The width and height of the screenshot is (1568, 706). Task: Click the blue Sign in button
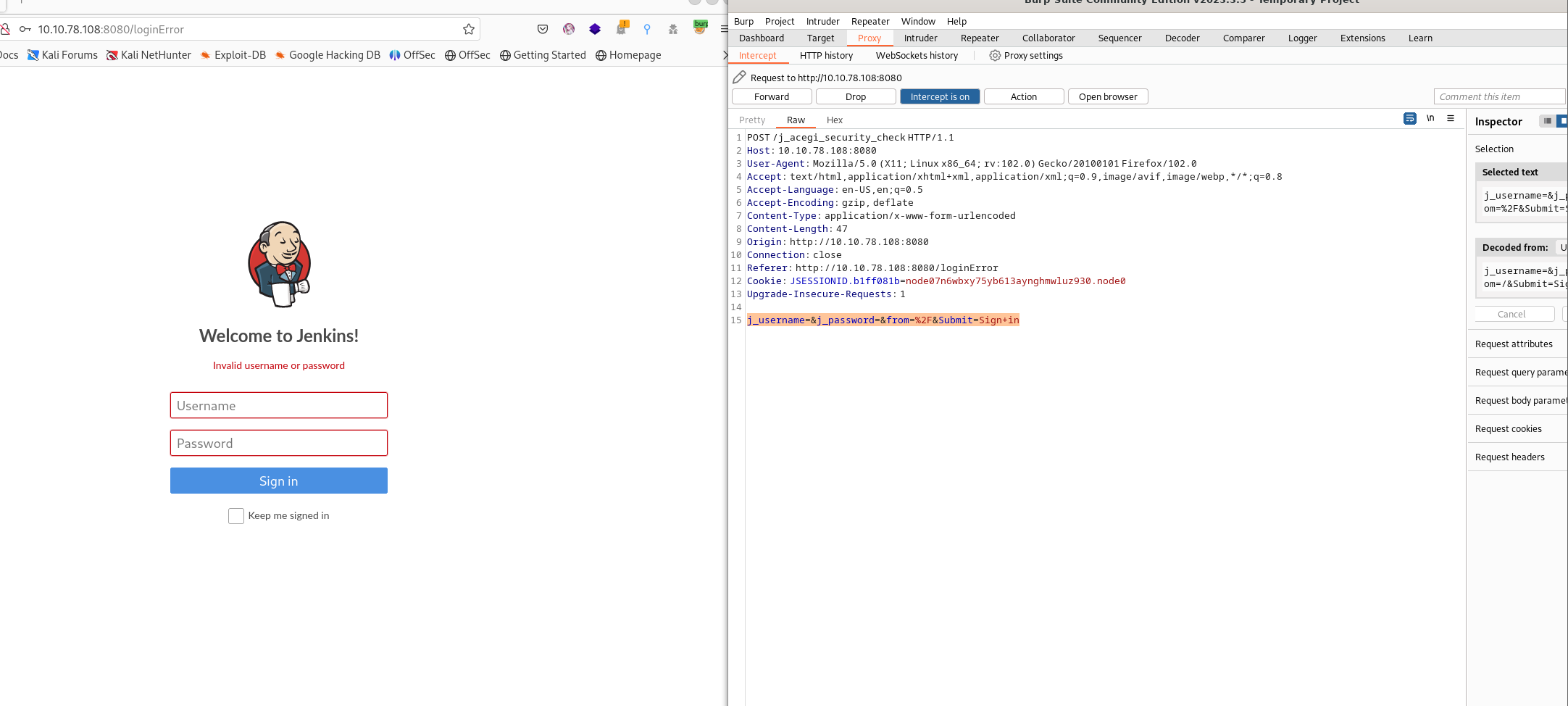tap(278, 481)
